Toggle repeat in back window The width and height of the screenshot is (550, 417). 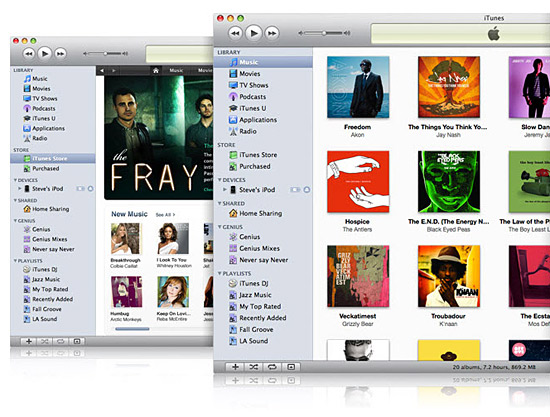[61, 341]
